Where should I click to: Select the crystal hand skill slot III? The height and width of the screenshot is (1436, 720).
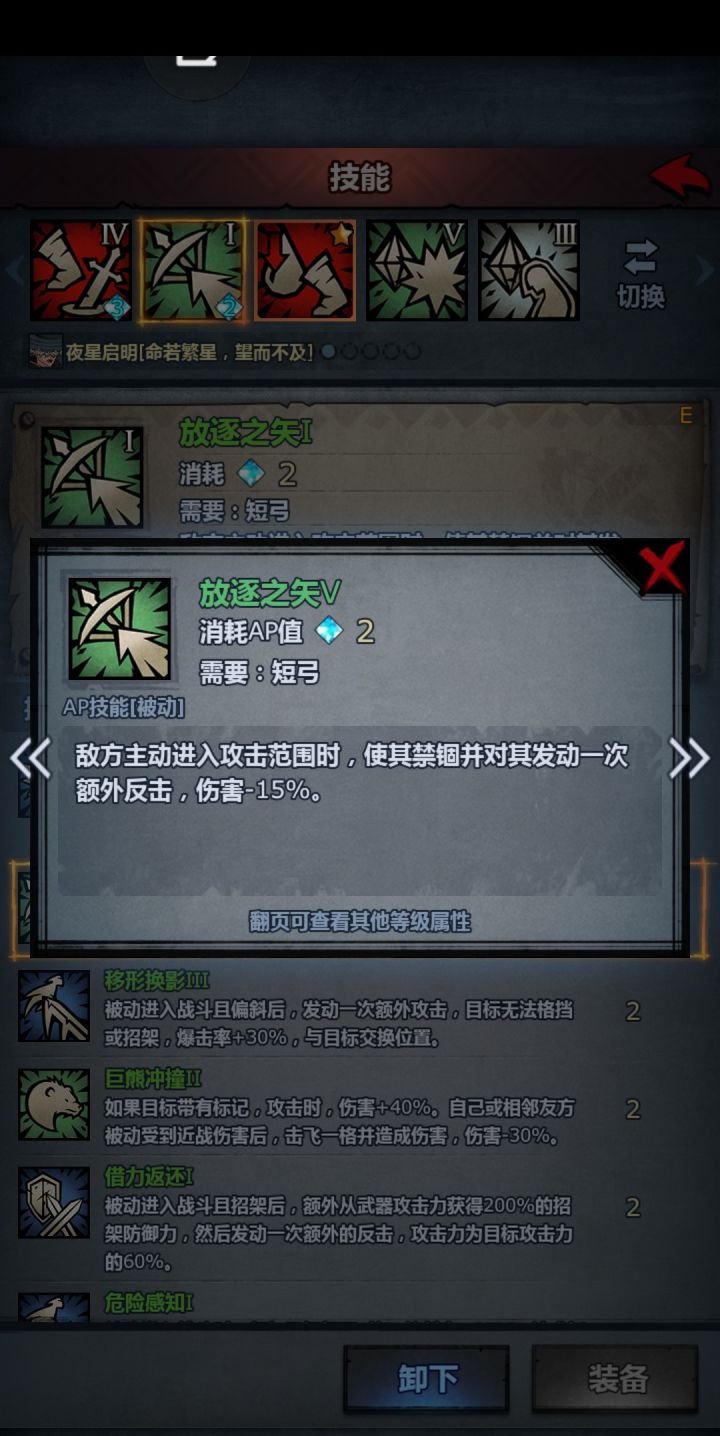[x=529, y=271]
